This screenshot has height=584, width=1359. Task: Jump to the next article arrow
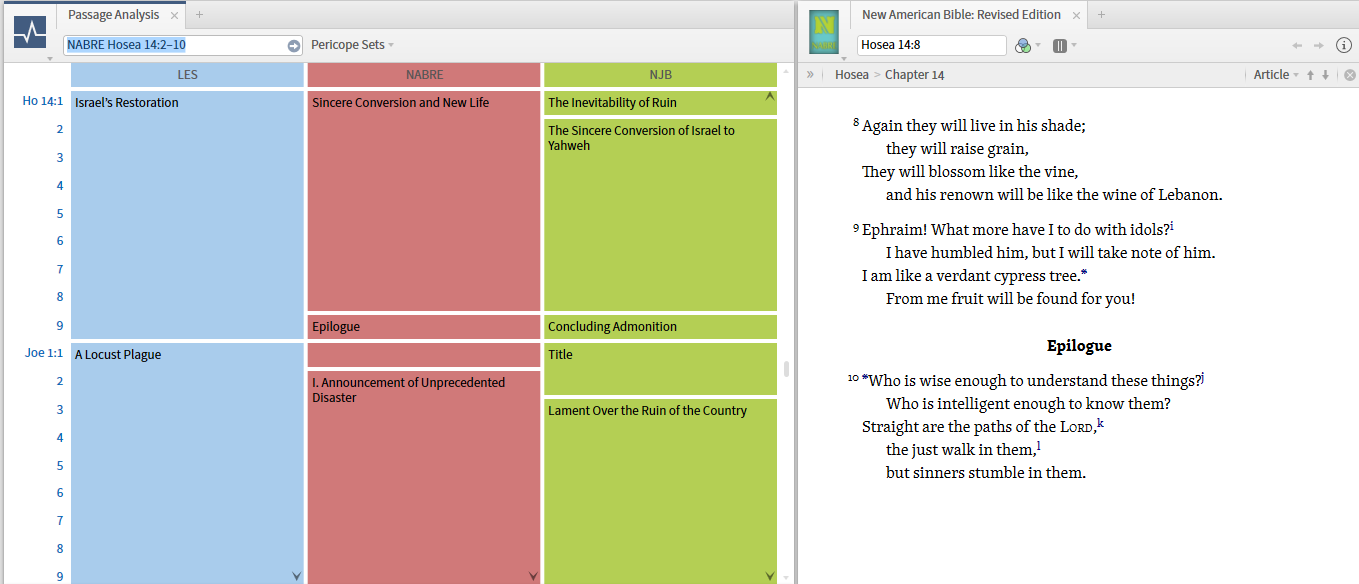[x=1326, y=75]
